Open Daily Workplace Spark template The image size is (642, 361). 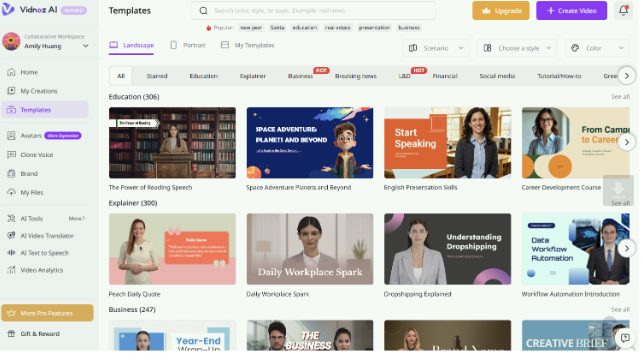coord(311,250)
